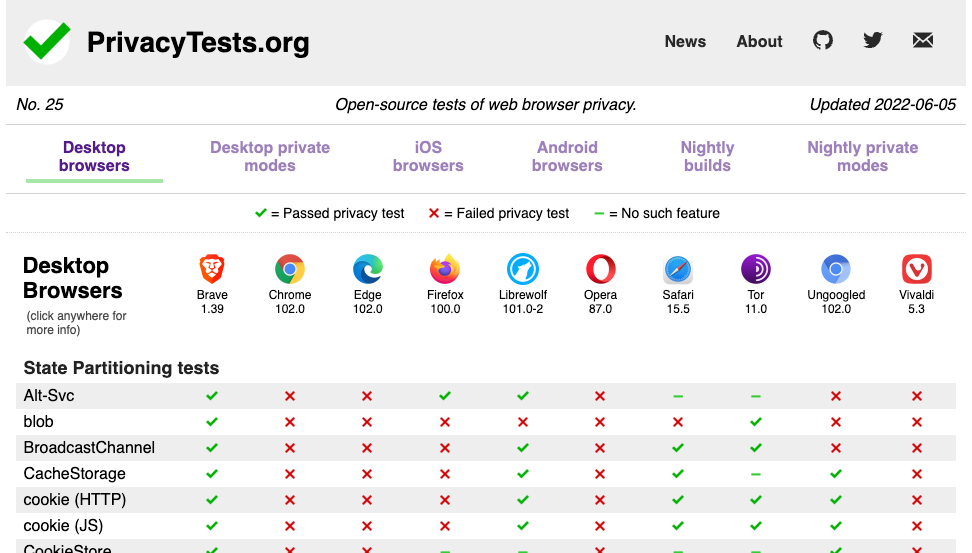Click Librewolf's BroadcastChannel passed checkmark
This screenshot has width=972, height=553.
coord(523,448)
